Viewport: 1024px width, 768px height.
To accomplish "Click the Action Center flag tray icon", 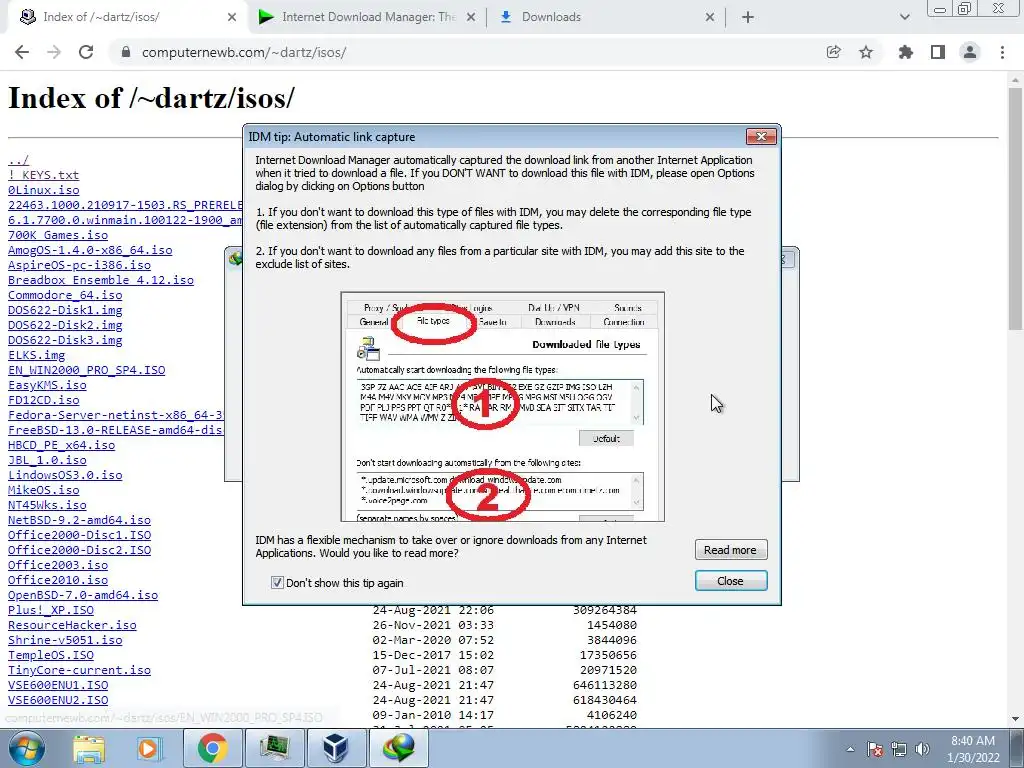I will pyautogui.click(x=875, y=750).
